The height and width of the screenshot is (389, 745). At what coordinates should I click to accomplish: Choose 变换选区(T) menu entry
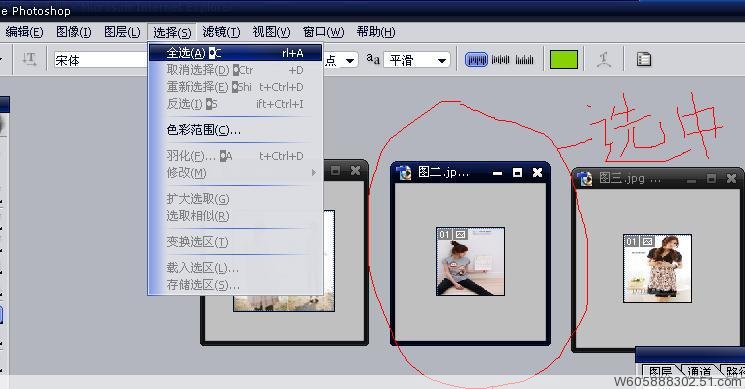pyautogui.click(x=236, y=242)
